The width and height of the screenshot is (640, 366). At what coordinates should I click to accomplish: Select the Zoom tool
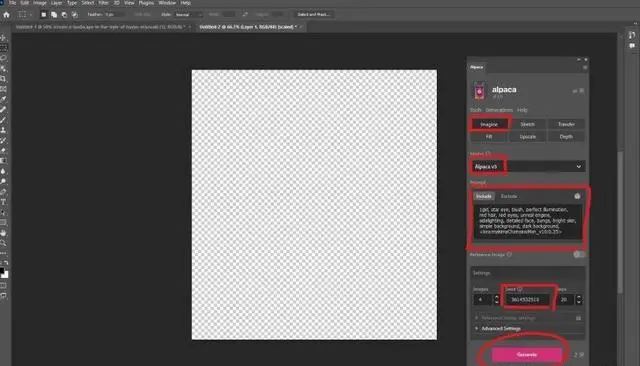pyautogui.click(x=3, y=243)
